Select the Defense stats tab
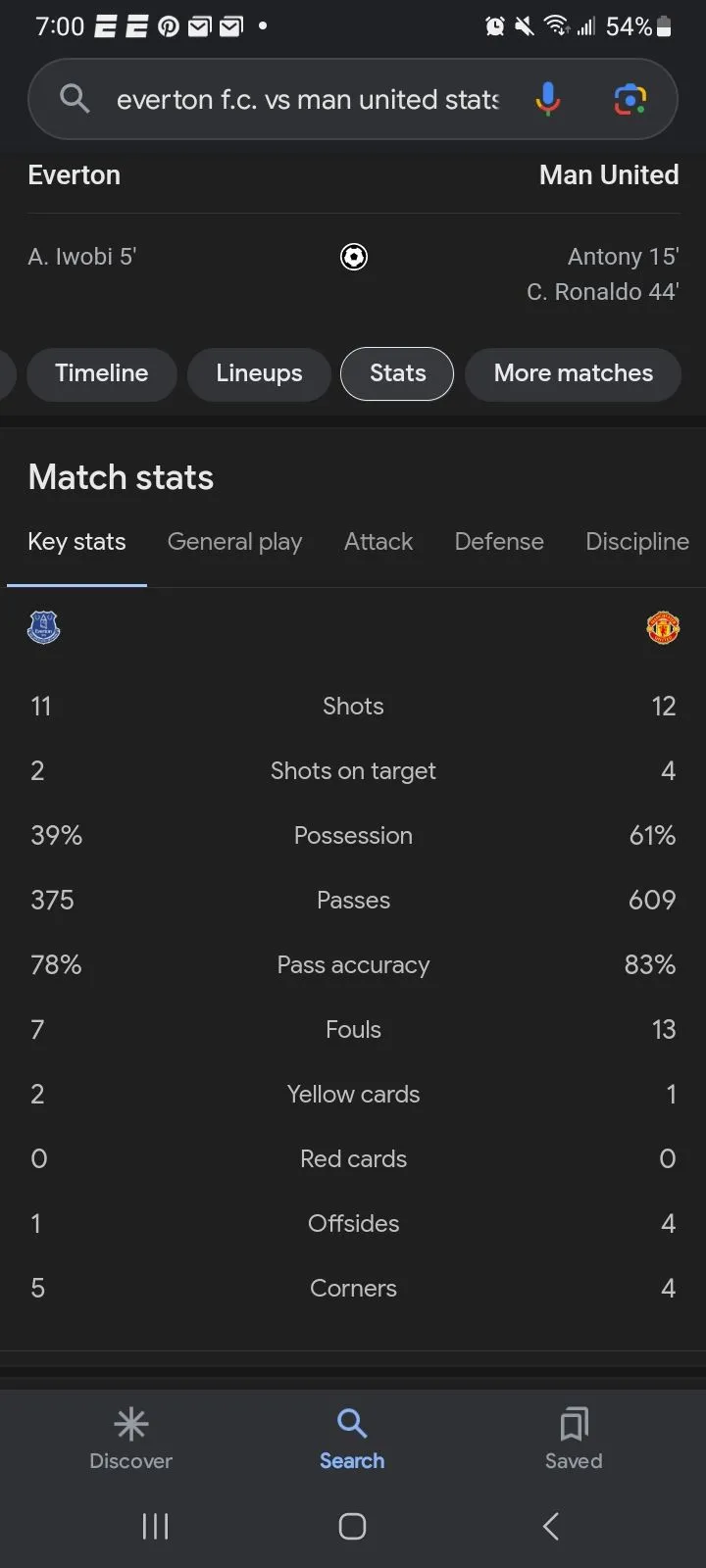 pos(499,542)
